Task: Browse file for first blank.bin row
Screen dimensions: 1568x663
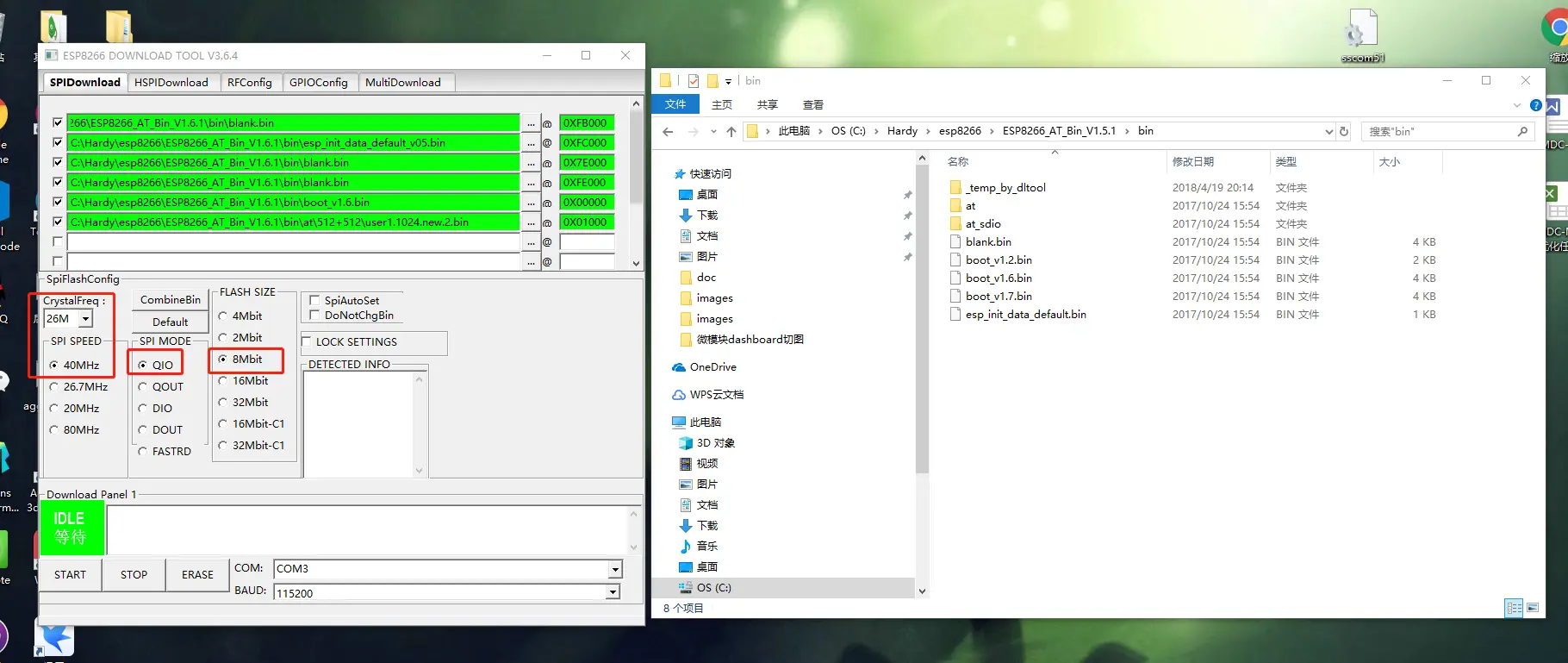Action: point(532,123)
